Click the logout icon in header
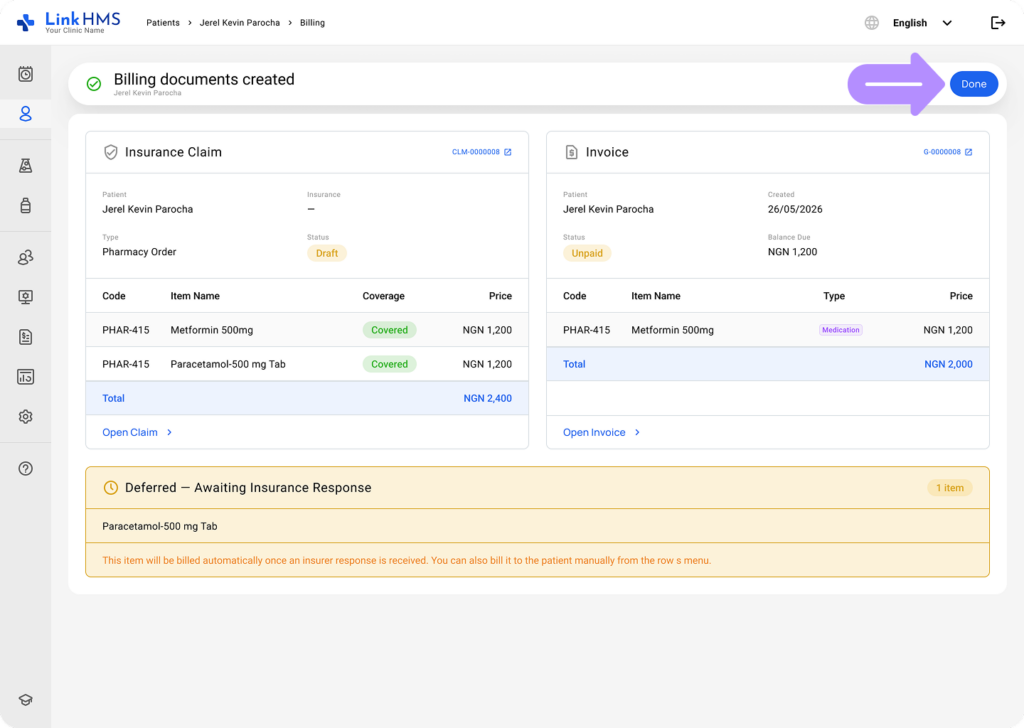The width and height of the screenshot is (1024, 728). [x=997, y=23]
